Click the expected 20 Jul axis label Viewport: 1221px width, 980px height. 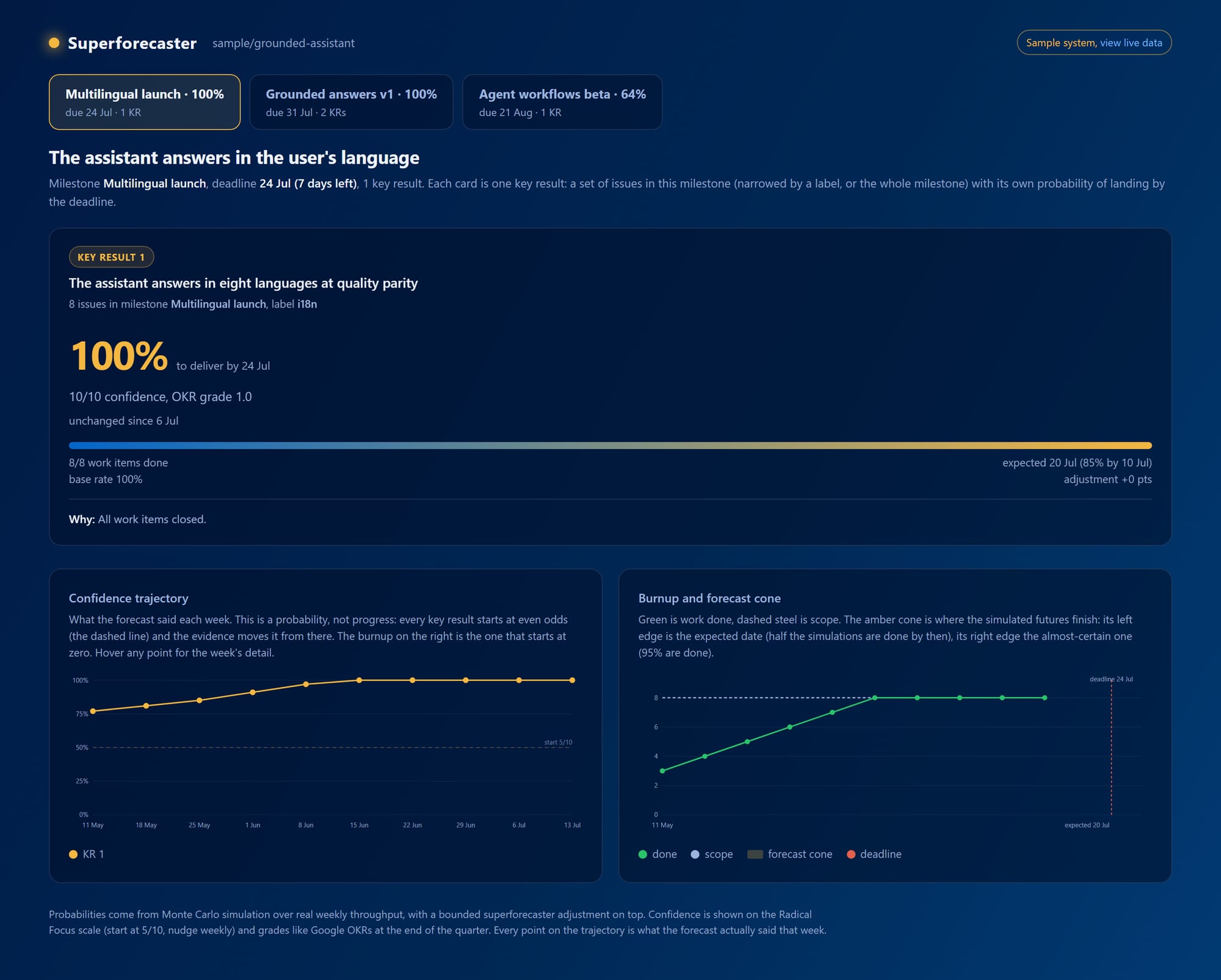tap(1087, 825)
